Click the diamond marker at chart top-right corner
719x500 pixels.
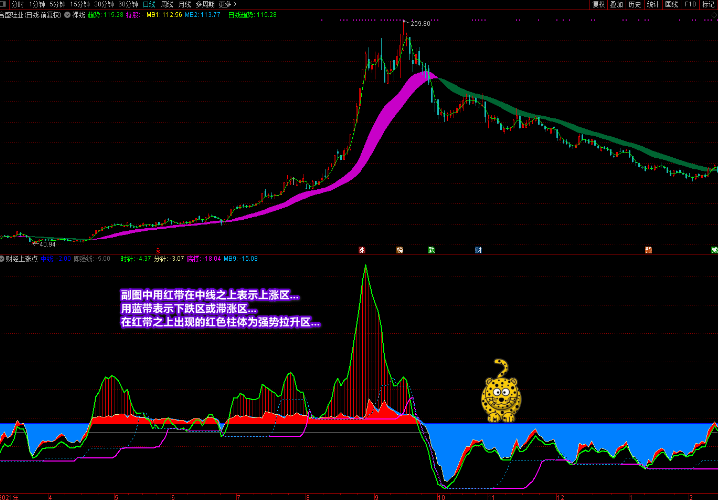coord(713,16)
